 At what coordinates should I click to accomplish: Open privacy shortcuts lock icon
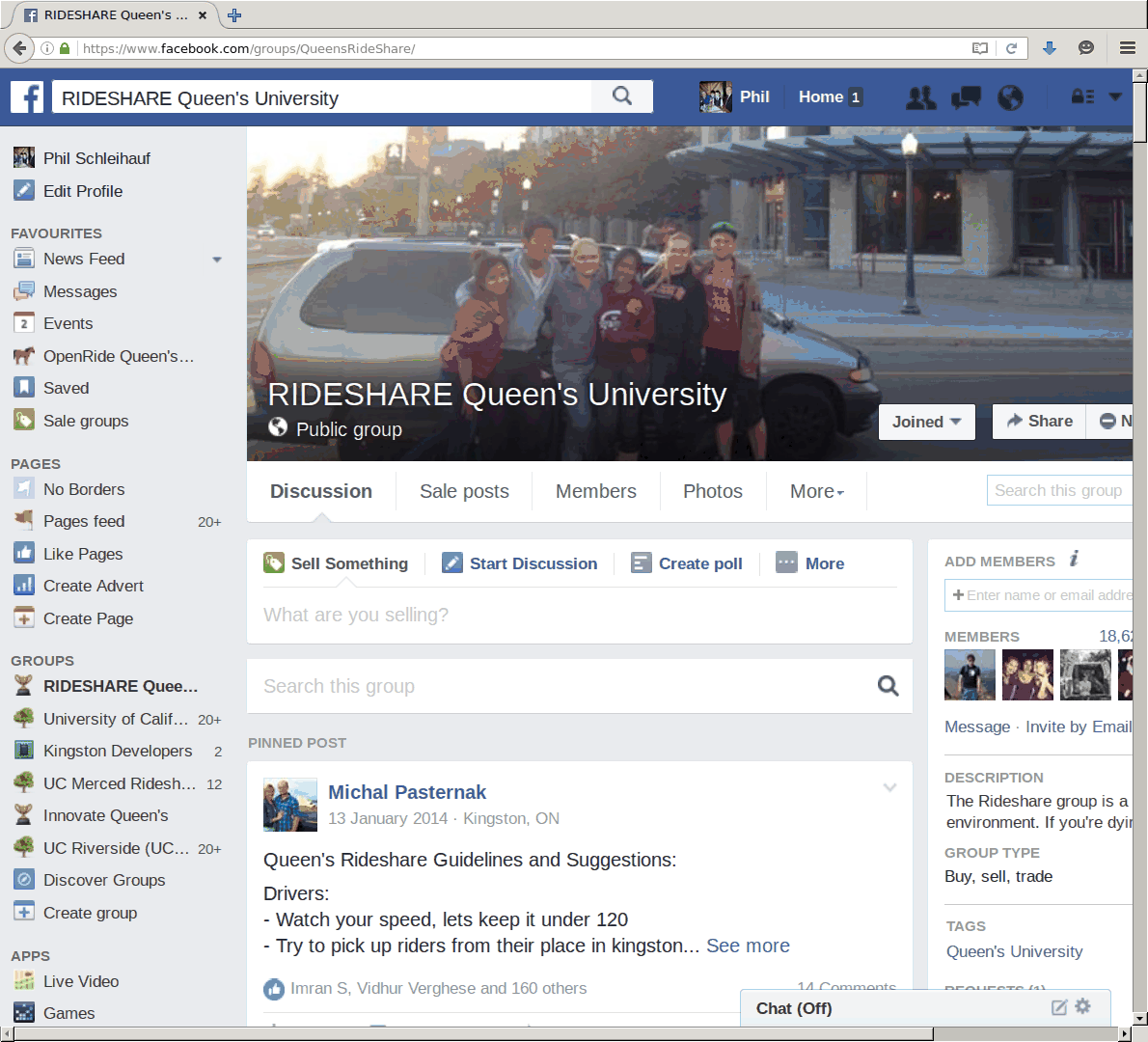click(1082, 96)
